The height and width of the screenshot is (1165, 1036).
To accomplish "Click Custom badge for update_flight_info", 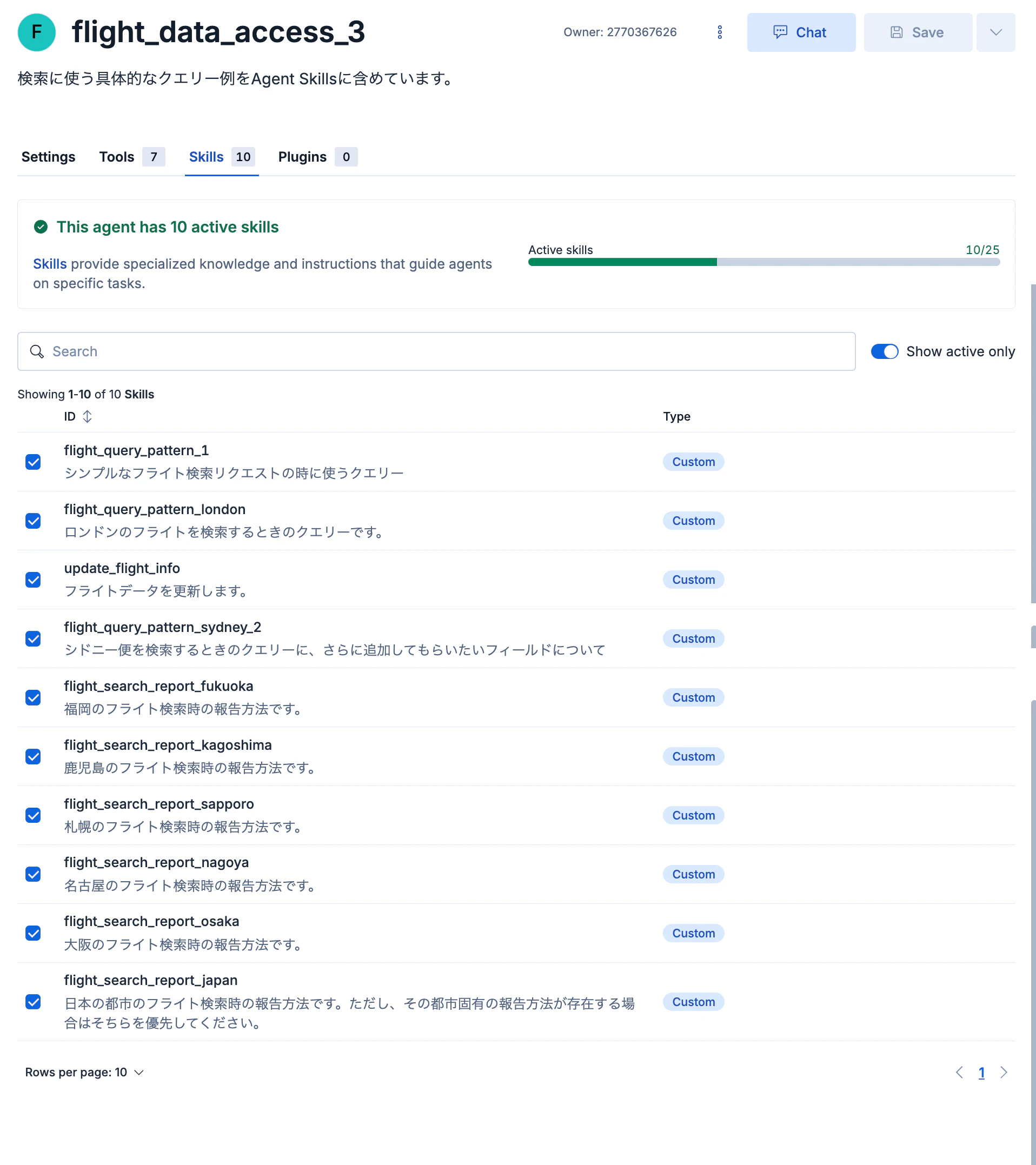I will (x=693, y=580).
